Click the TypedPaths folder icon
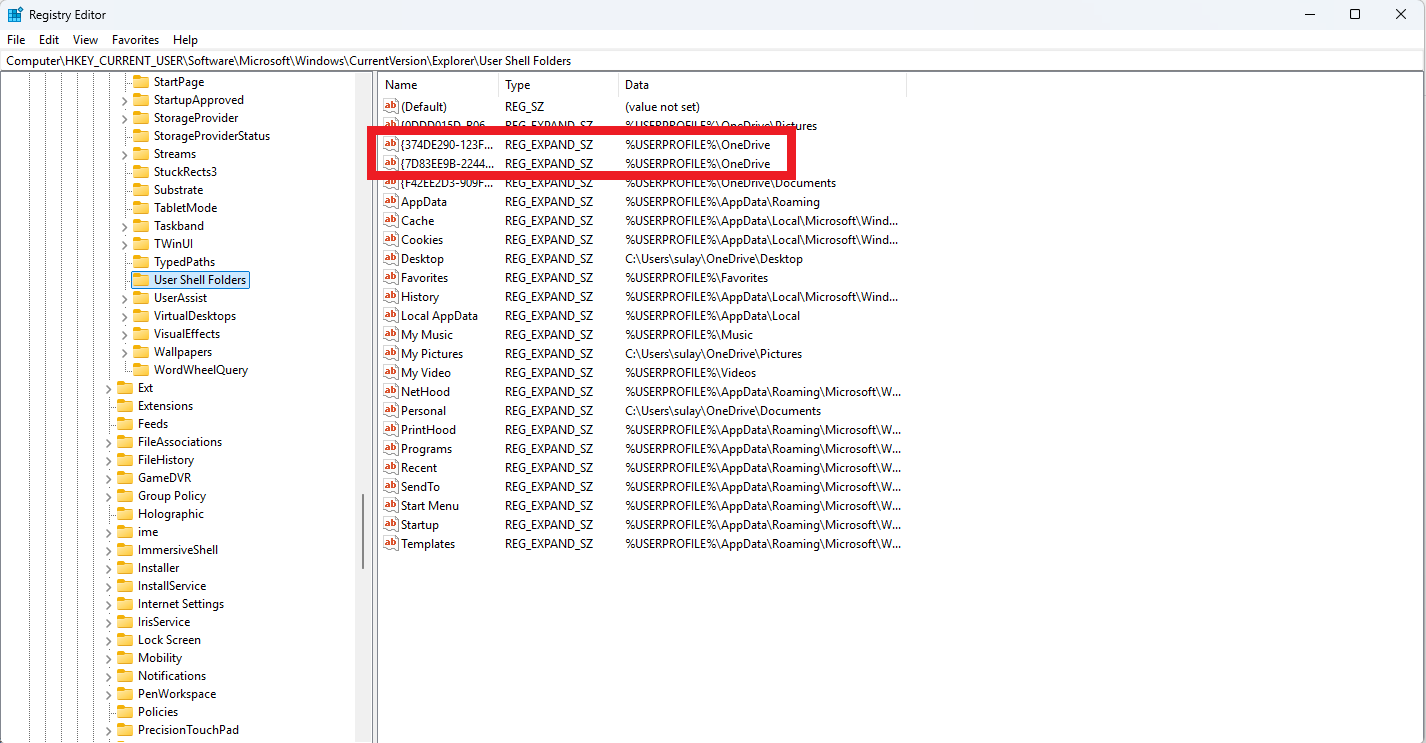 [x=141, y=262]
